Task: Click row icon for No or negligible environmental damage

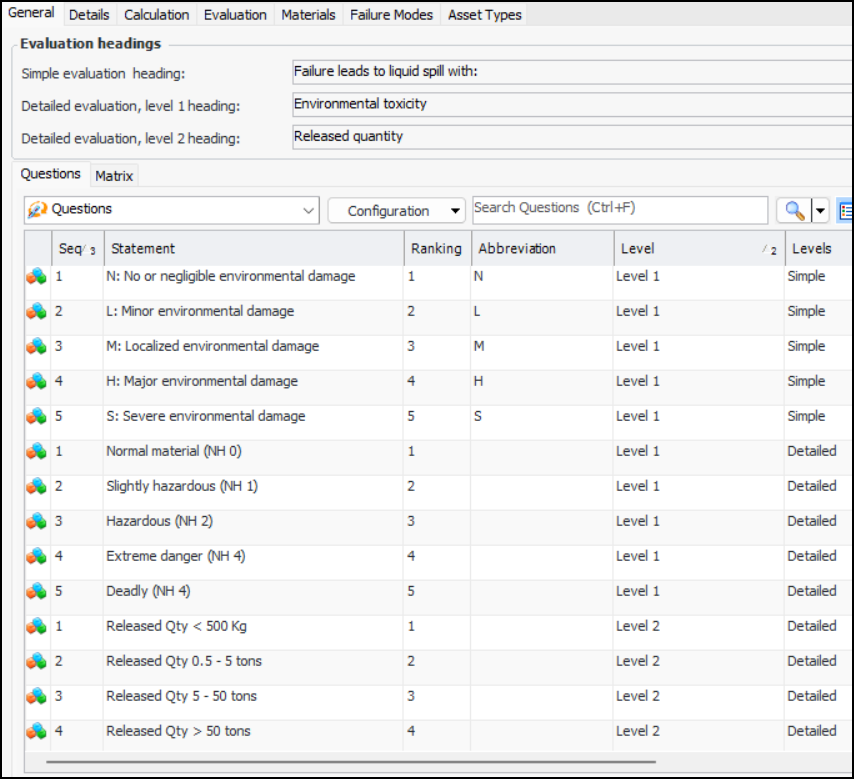Action: coord(37,277)
